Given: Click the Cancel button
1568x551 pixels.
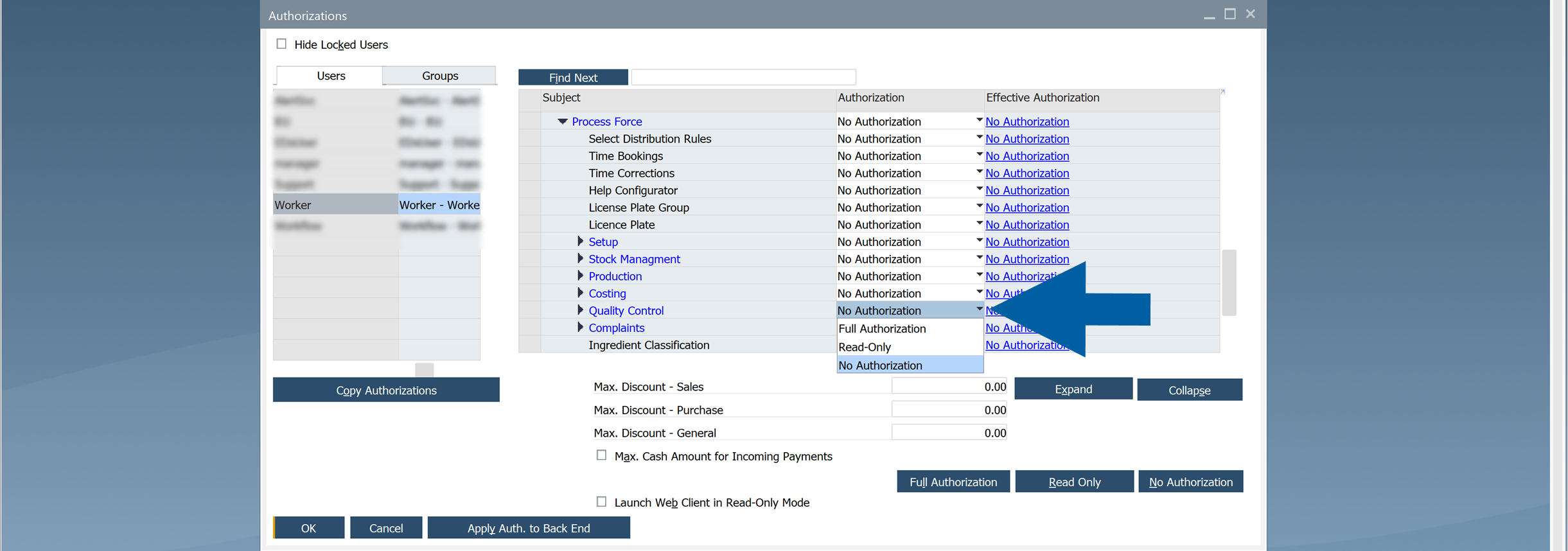Looking at the screenshot, I should click(x=386, y=528).
